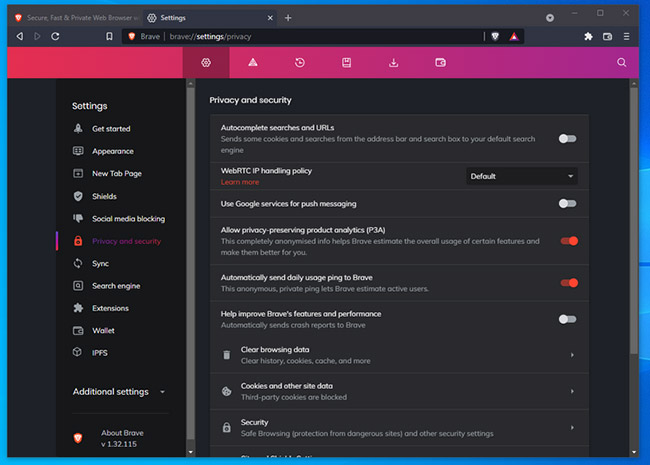The image size is (650, 465).
Task: Go forward one page
Action: click(x=37, y=36)
